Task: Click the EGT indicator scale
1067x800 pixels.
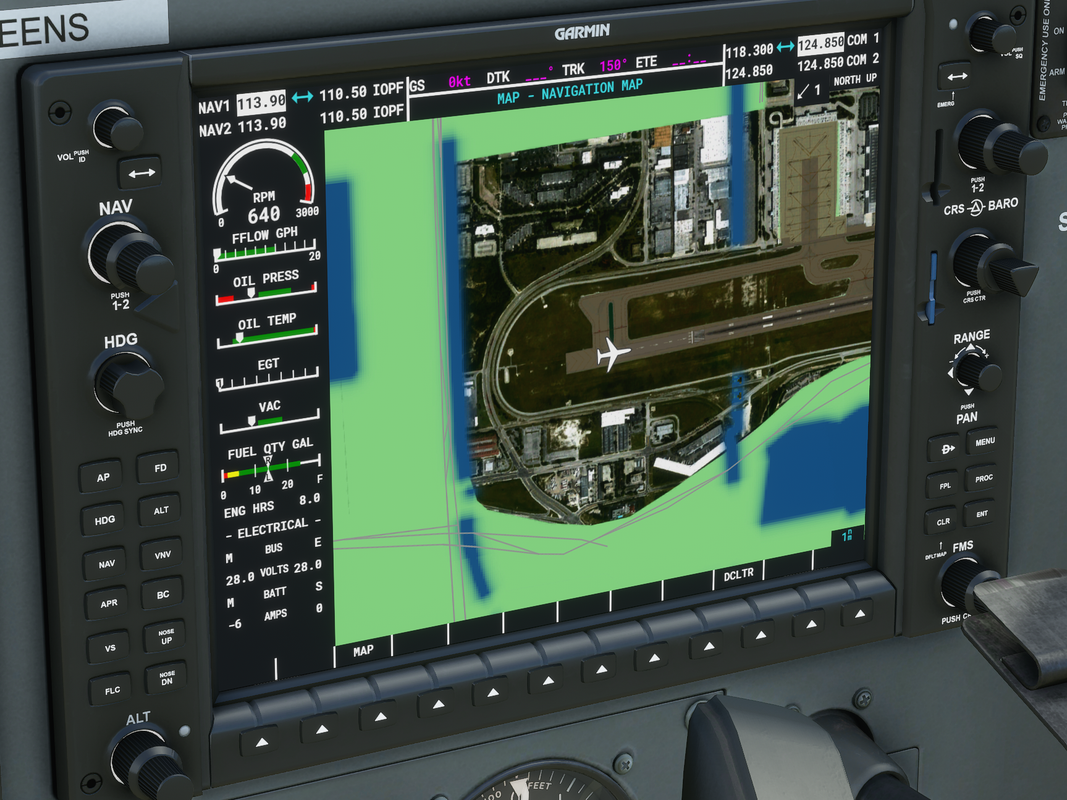Action: pyautogui.click(x=269, y=380)
